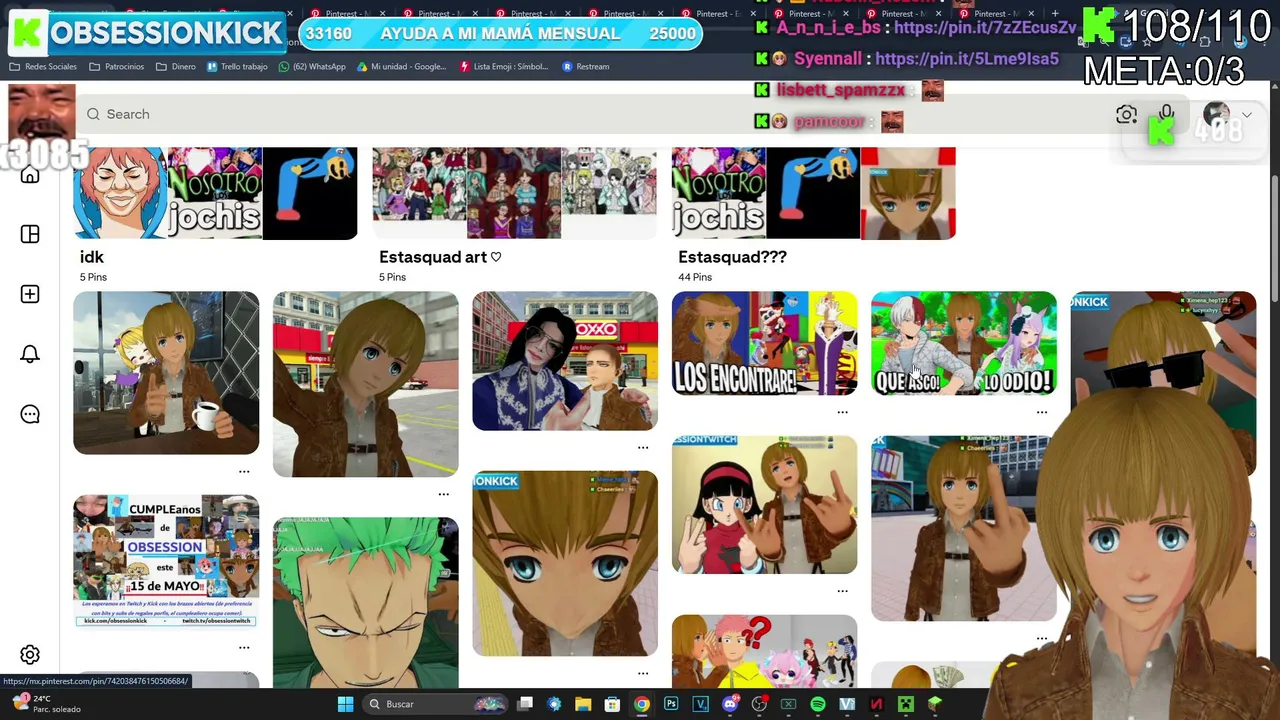Open File Explorer from the taskbar
This screenshot has height=720, width=1280.
point(583,704)
